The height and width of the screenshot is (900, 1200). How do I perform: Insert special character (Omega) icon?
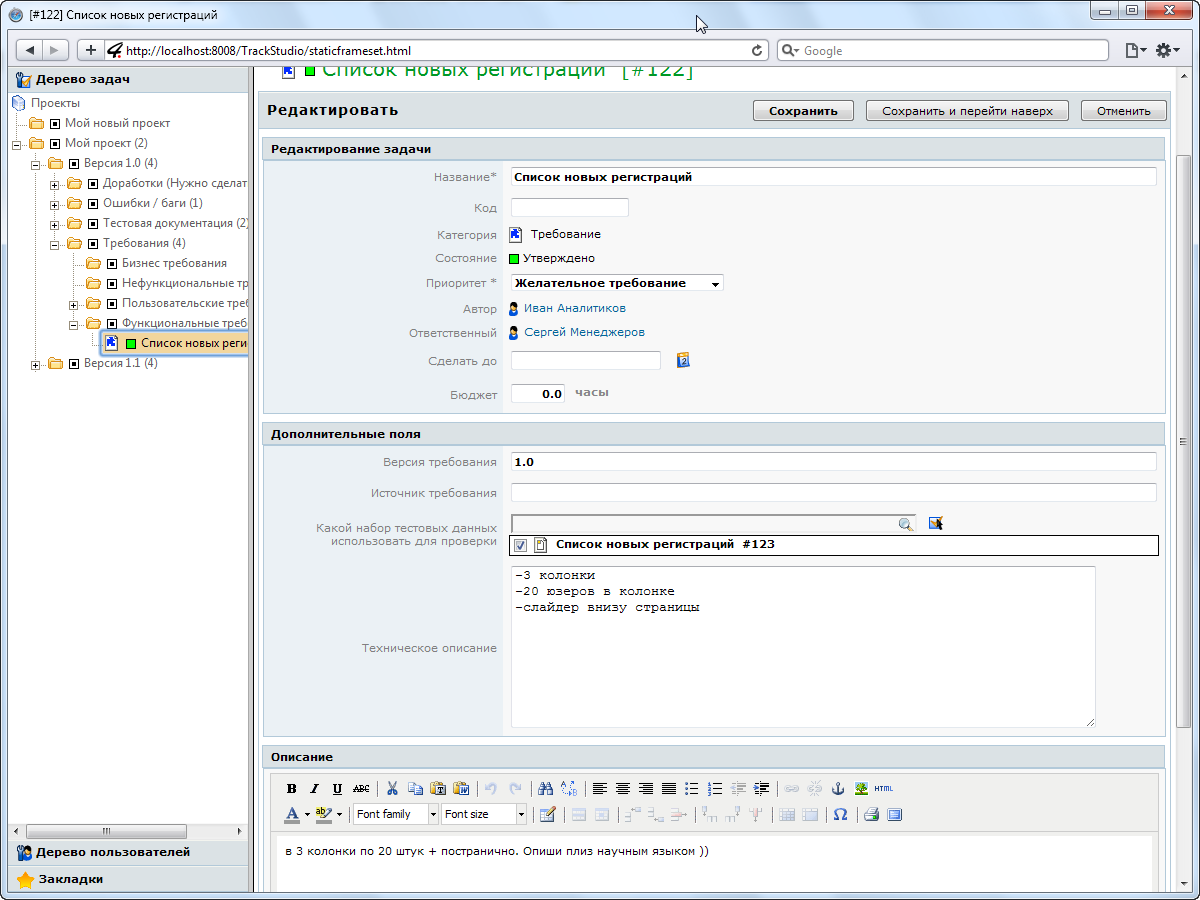(x=840, y=814)
